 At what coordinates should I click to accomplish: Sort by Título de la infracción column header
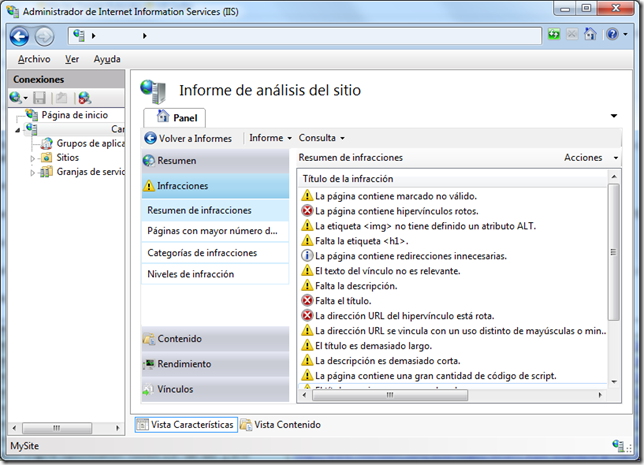[x=452, y=179]
